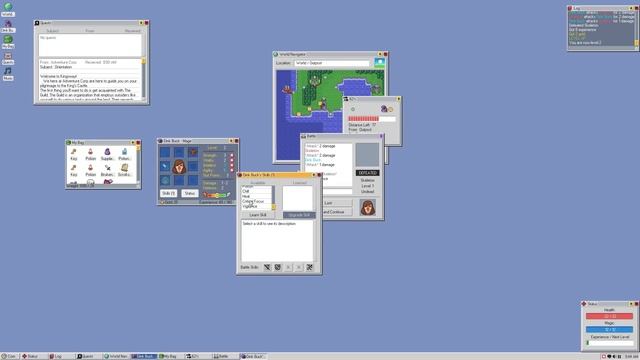Click the Loot button in Battle window

pyautogui.click(x=337, y=203)
